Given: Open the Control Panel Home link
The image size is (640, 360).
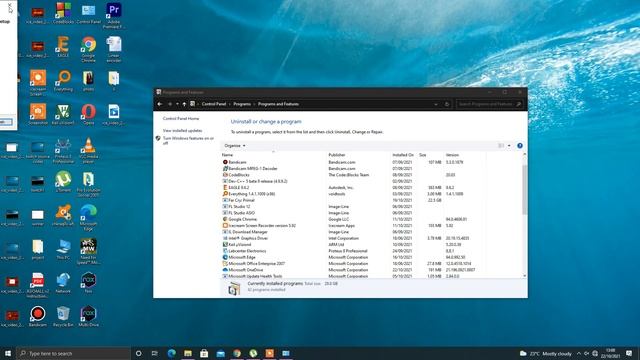Looking at the screenshot, I should (x=181, y=118).
